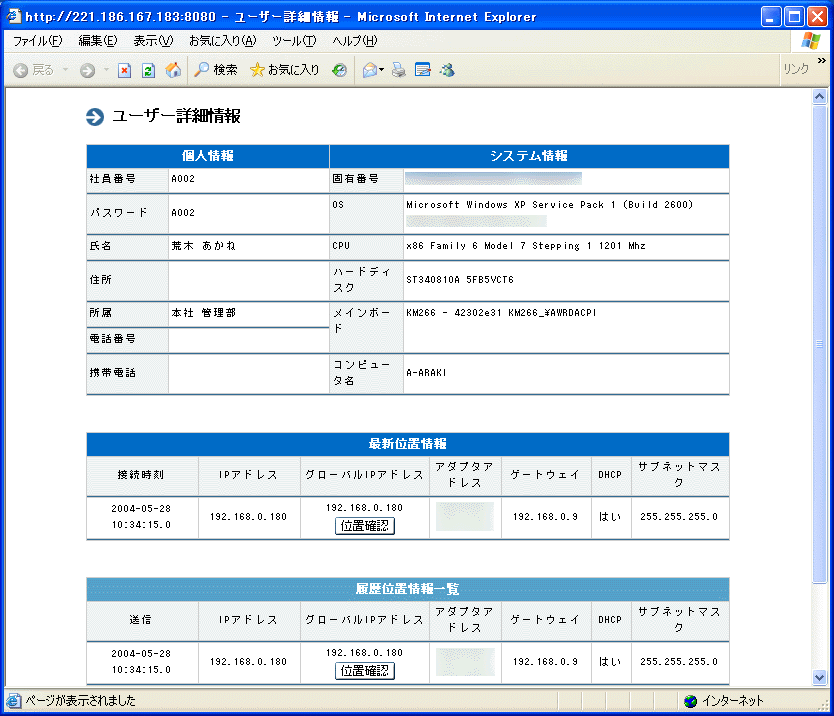Click the Stop loading icon
Viewport: 834px width, 716px height.
coord(124,70)
